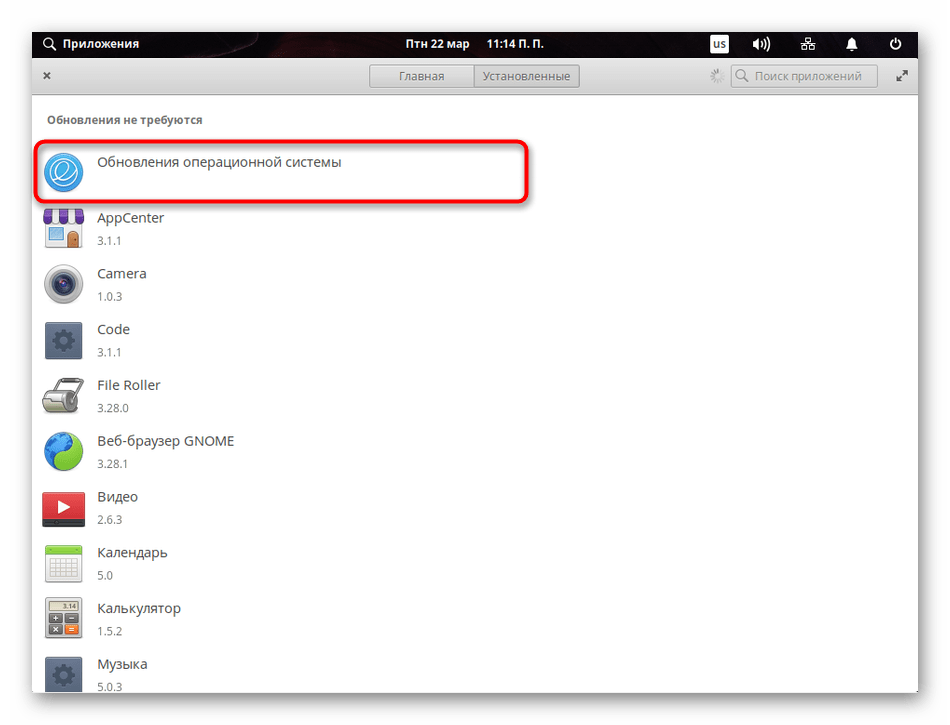Click the Музыка app gear icon
The image size is (950, 725).
(64, 674)
